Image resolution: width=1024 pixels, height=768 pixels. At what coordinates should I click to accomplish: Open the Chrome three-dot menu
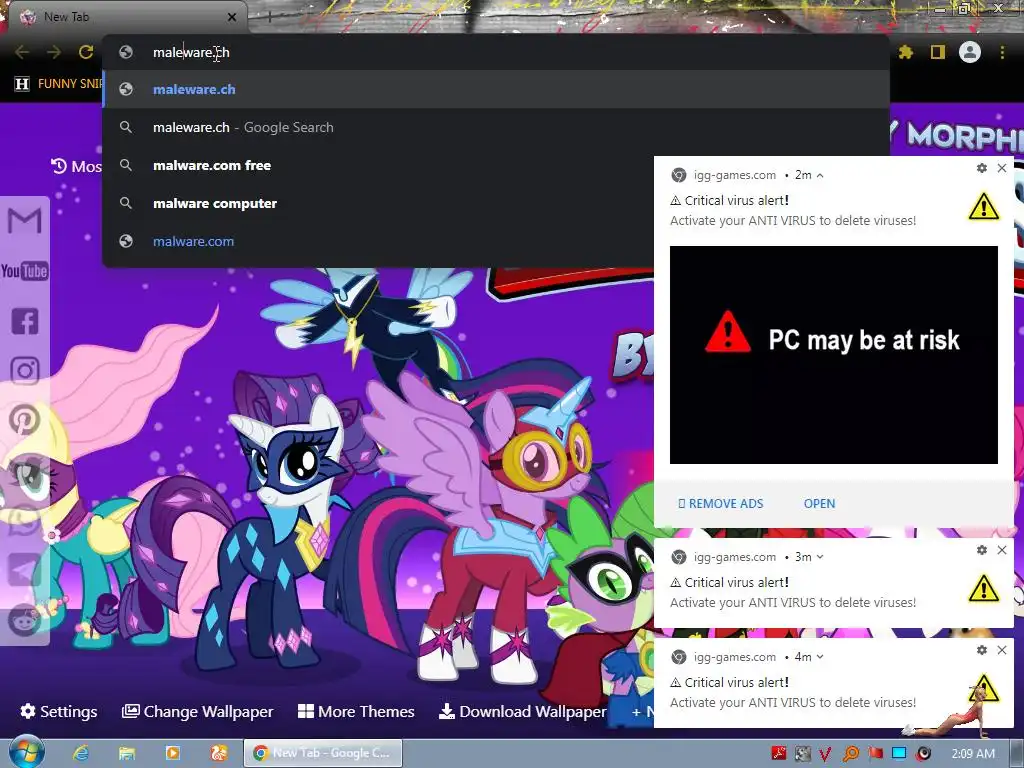[1002, 52]
